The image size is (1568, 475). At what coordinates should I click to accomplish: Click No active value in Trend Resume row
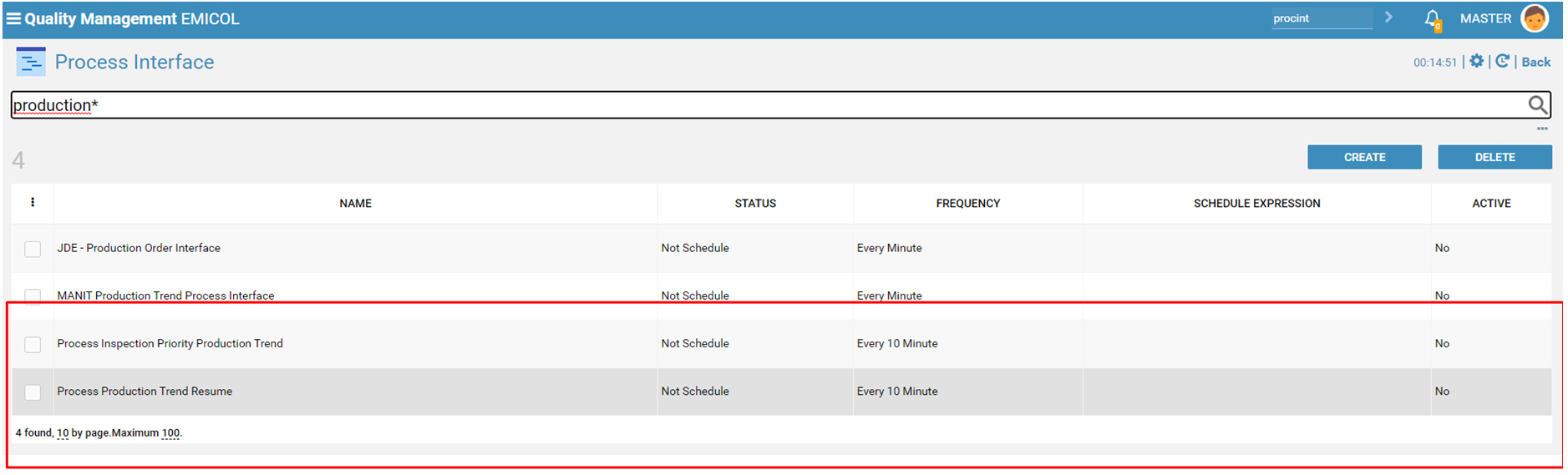(1442, 391)
